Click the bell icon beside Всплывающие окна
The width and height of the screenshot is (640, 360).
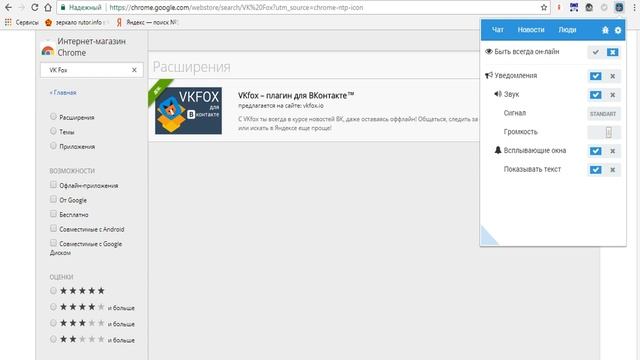point(498,150)
